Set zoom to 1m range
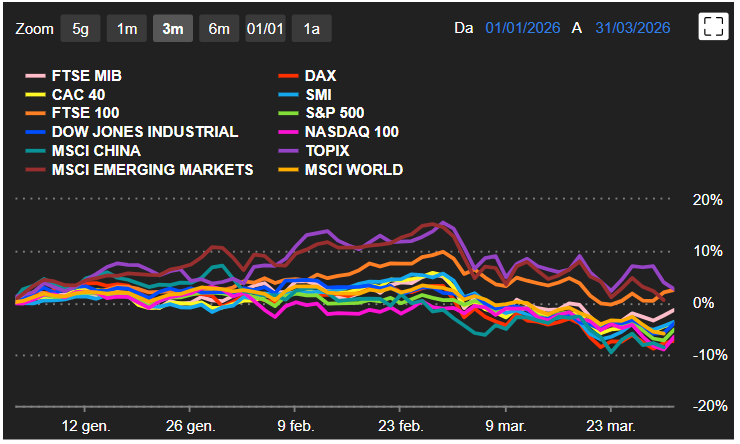 click(127, 28)
